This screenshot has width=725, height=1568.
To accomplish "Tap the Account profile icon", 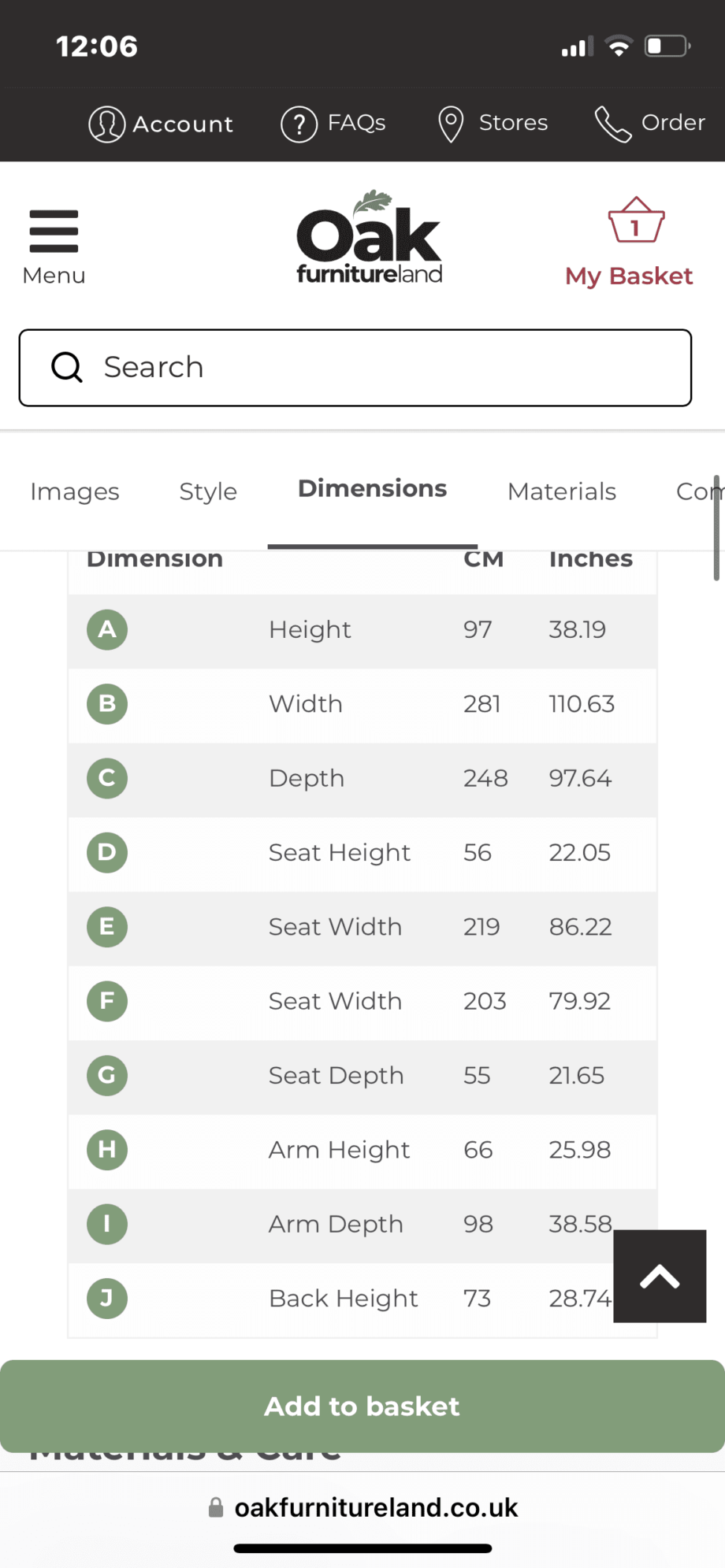I will coord(106,124).
